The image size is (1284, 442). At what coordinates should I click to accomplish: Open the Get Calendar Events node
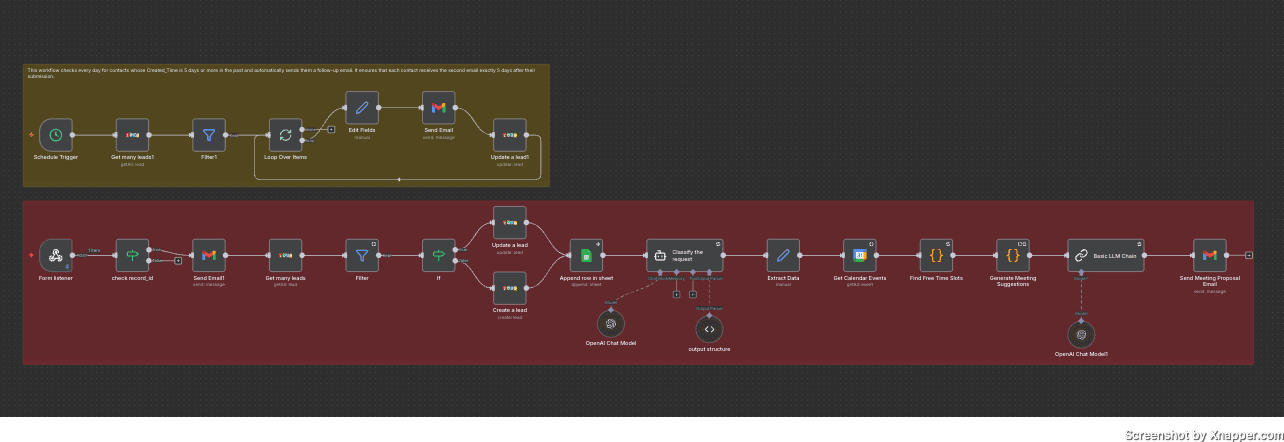pos(859,255)
